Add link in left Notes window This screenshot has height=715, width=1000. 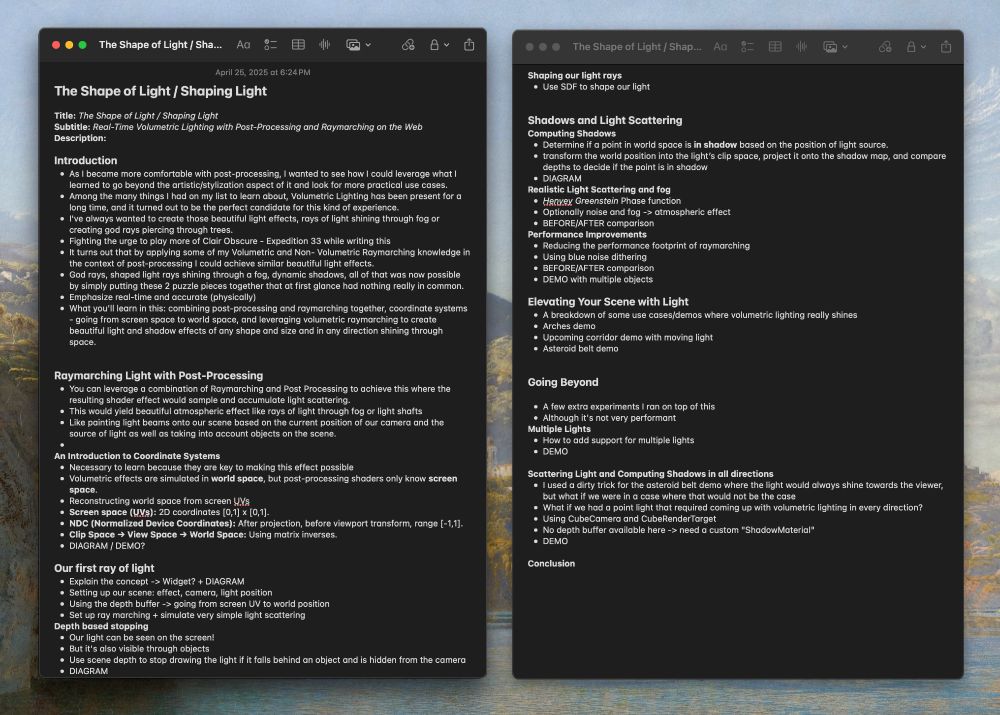click(408, 45)
